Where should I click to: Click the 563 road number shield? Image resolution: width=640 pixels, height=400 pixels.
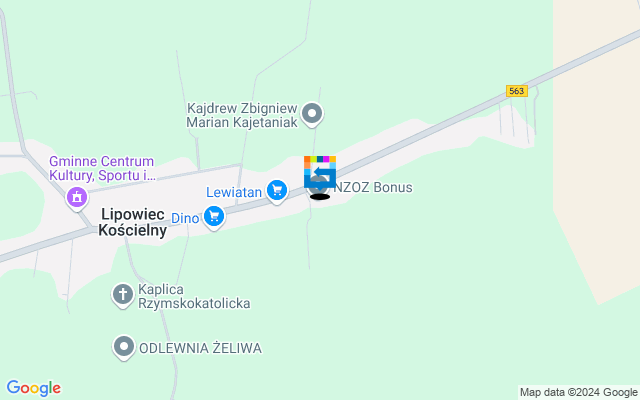point(517,91)
